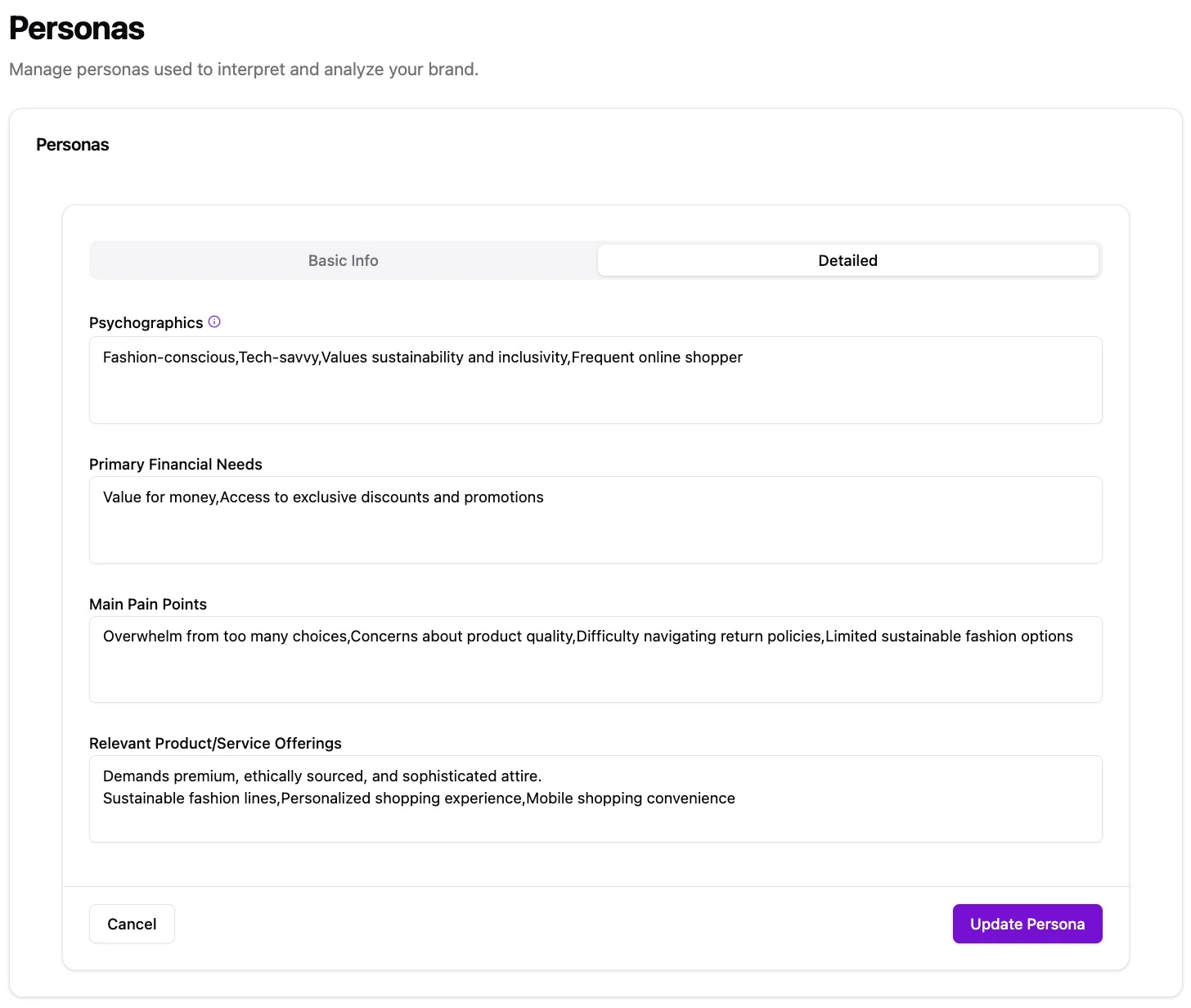Click the Primary Financial Needs label
The height and width of the screenshot is (1008, 1191).
[x=175, y=464]
